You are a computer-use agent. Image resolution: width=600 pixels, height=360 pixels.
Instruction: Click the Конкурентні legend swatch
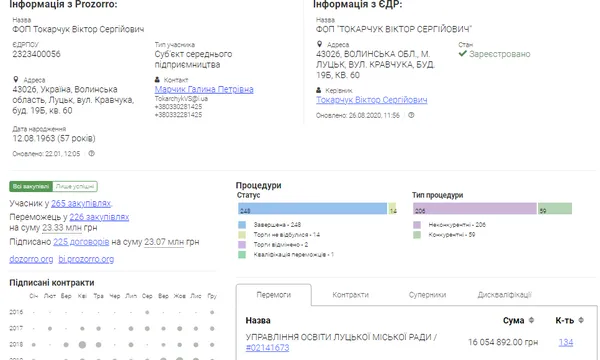pyautogui.click(x=417, y=235)
